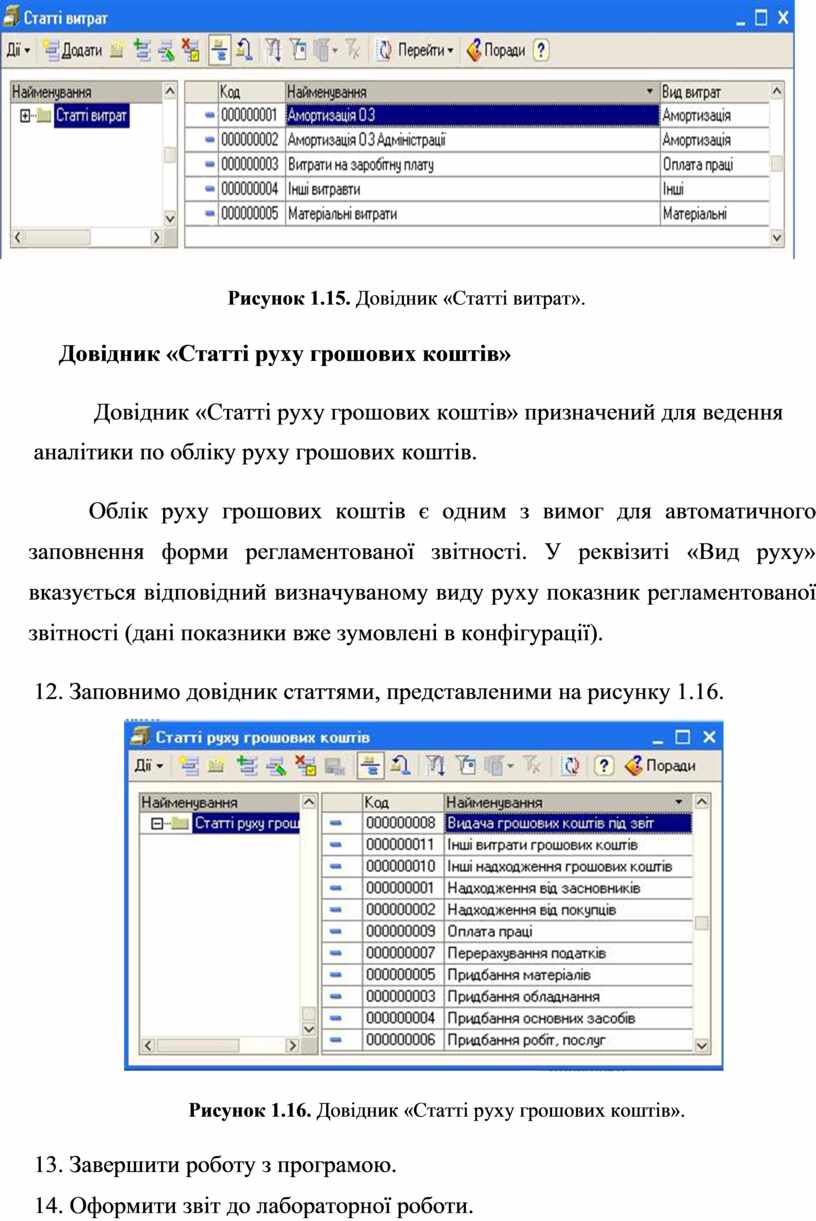Click move-to-group icon in Статті руху грошових коштів
This screenshot has height=1221, width=816.
point(399,766)
